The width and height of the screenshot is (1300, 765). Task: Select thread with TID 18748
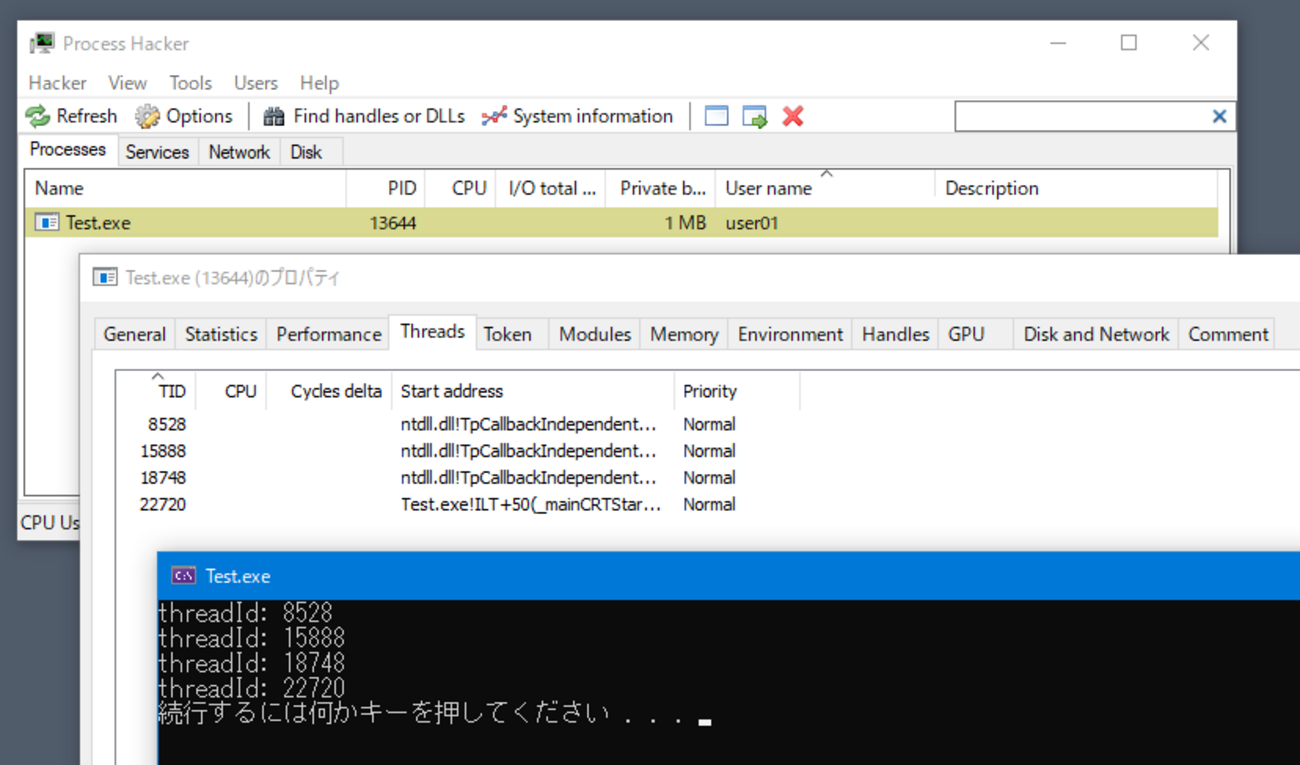(163, 478)
